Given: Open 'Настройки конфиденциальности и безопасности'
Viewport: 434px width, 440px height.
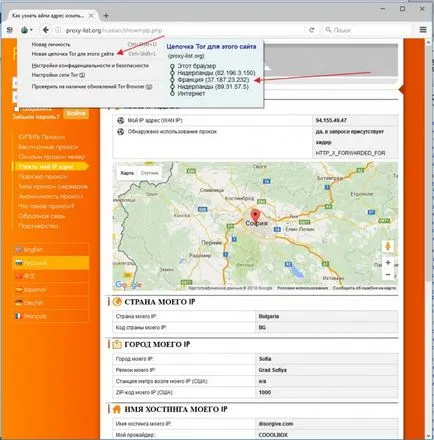Looking at the screenshot, I should [90, 66].
